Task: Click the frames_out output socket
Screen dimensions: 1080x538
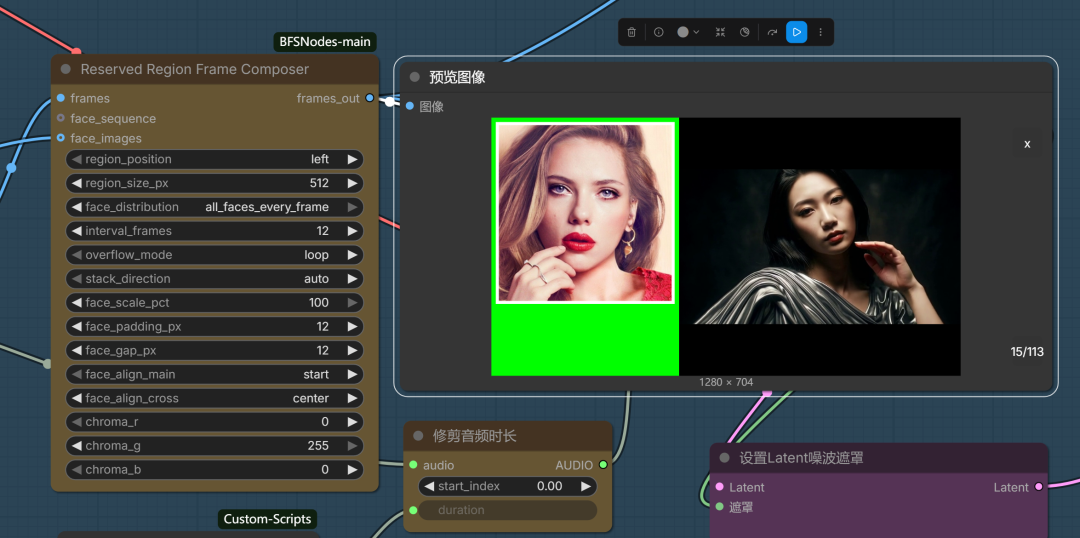Action: (x=370, y=99)
